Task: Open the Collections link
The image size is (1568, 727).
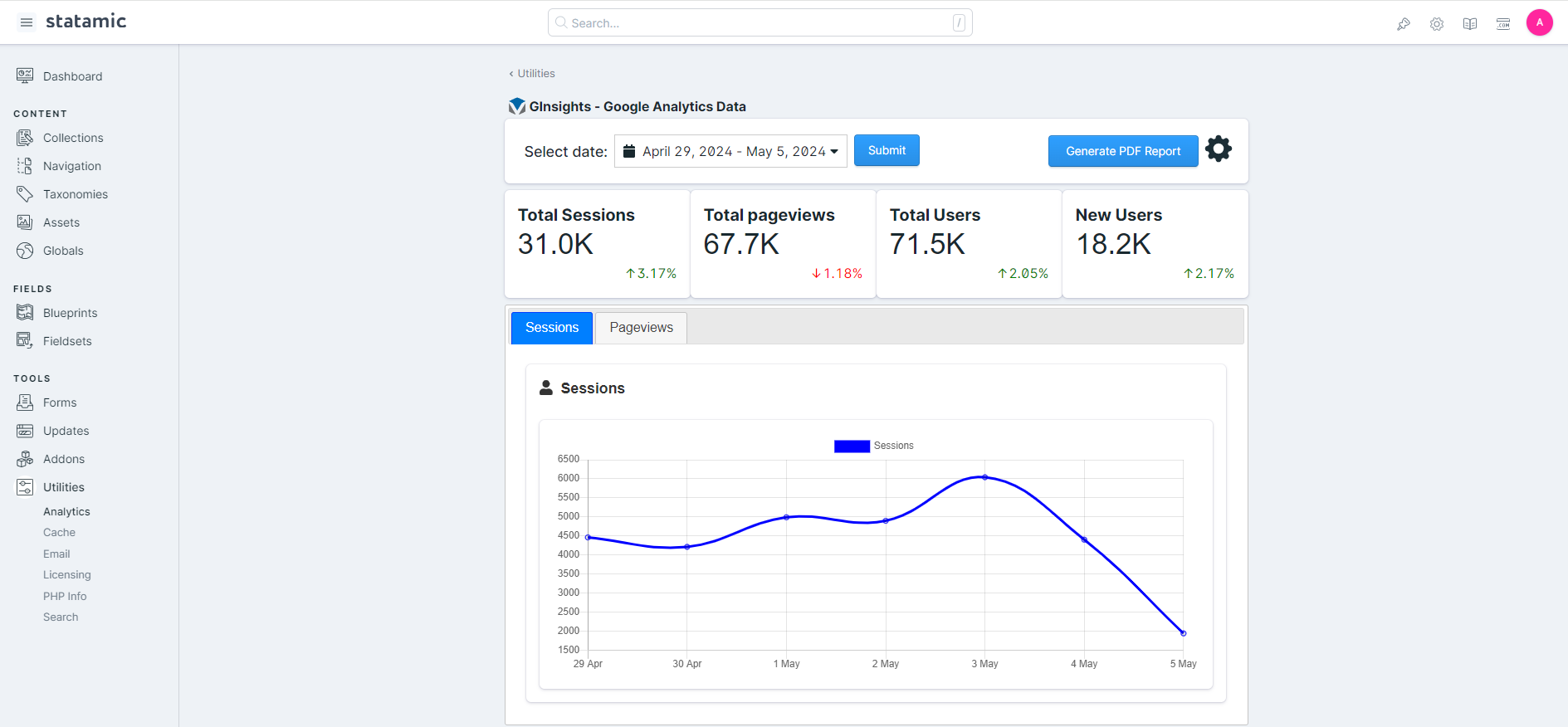Action: (73, 138)
